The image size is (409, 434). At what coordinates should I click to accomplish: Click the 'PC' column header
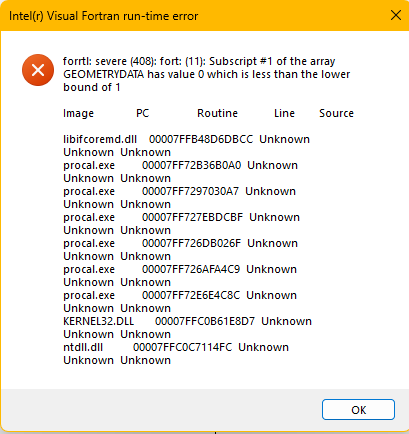[142, 113]
